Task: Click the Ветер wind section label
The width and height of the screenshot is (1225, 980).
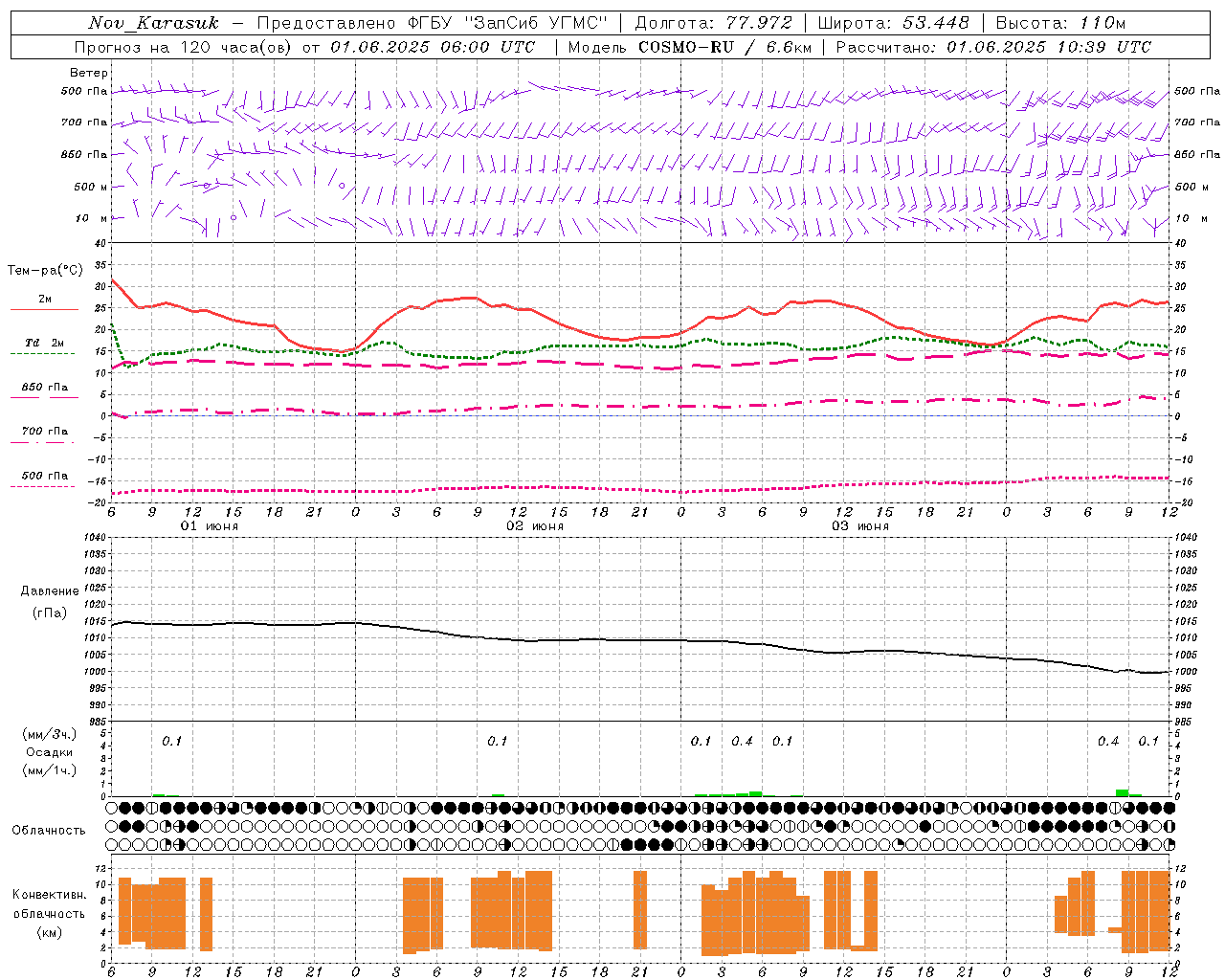Action: pos(88,73)
